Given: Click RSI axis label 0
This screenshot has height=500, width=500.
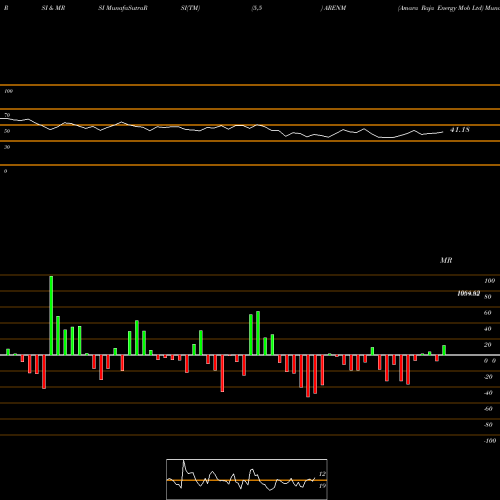Looking at the screenshot, I should pyautogui.click(x=5, y=171).
